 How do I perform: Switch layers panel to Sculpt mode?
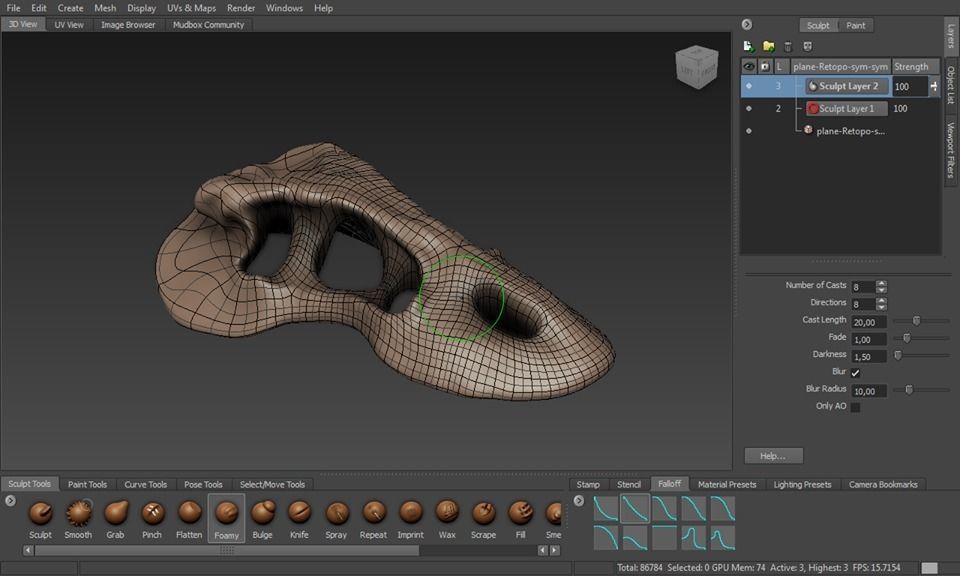[817, 25]
